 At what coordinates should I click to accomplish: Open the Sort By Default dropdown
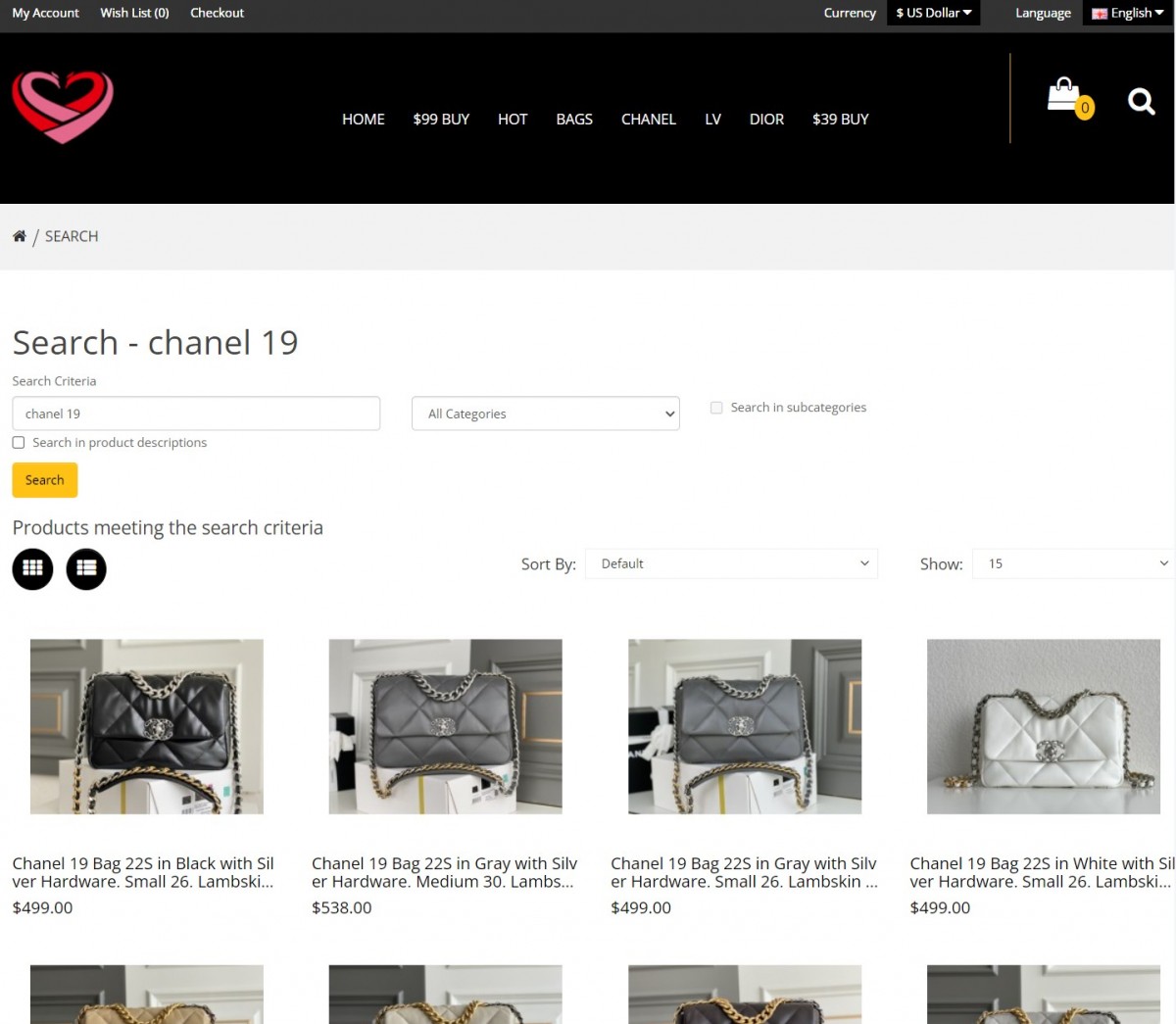(x=731, y=563)
